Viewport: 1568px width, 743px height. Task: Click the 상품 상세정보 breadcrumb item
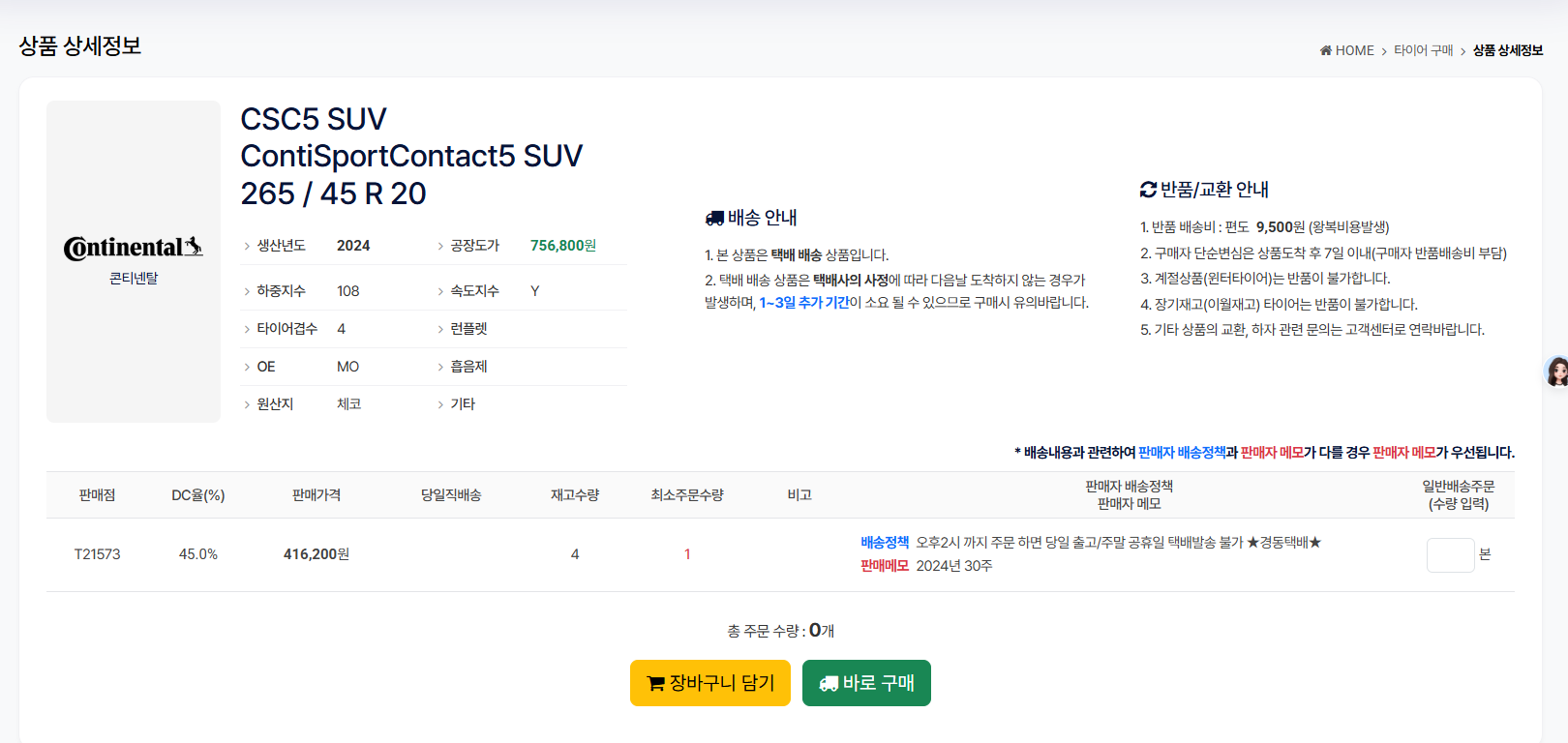coord(1507,50)
